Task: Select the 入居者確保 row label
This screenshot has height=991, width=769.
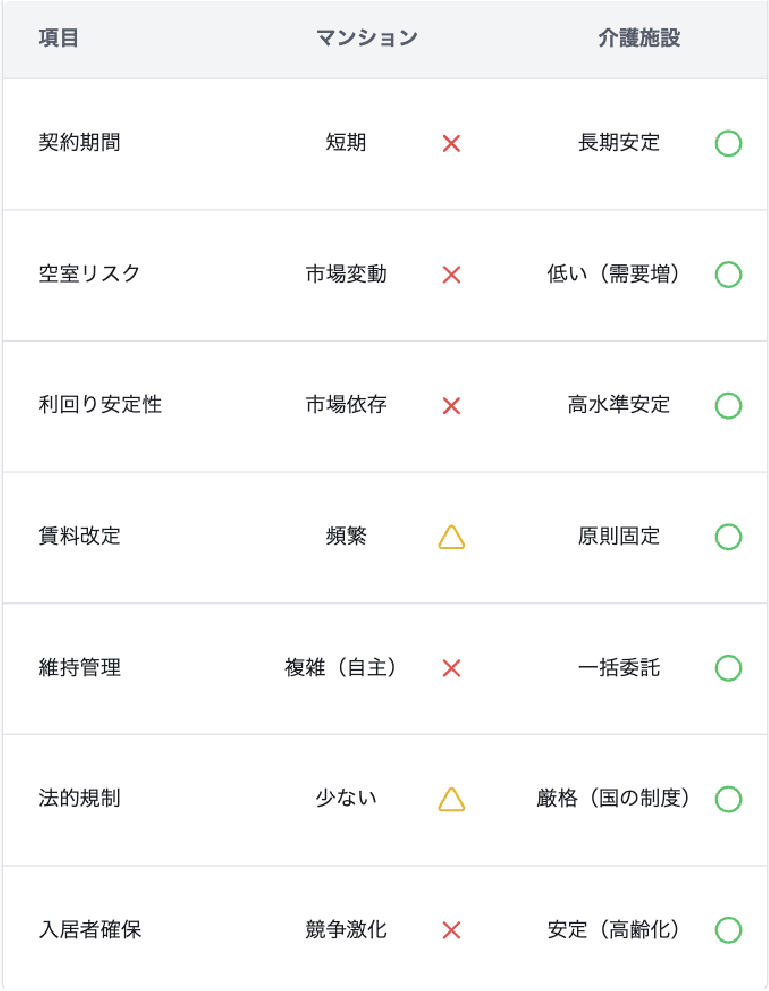Action: tap(89, 930)
